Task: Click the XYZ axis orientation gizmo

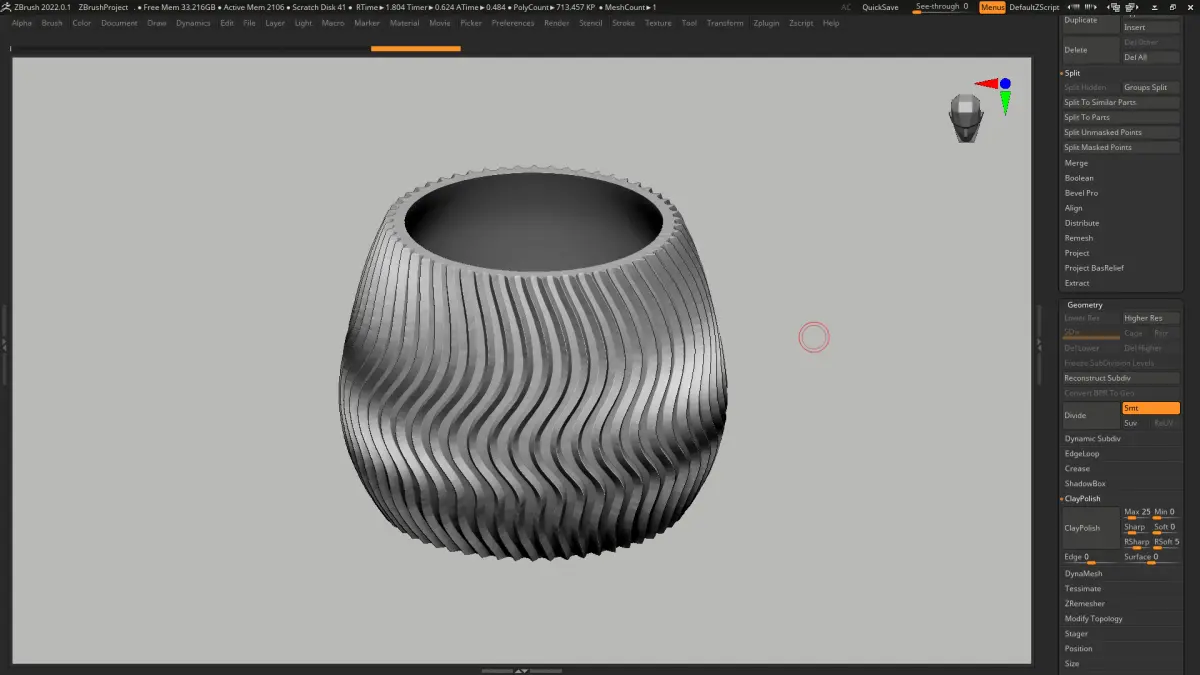Action: point(993,94)
